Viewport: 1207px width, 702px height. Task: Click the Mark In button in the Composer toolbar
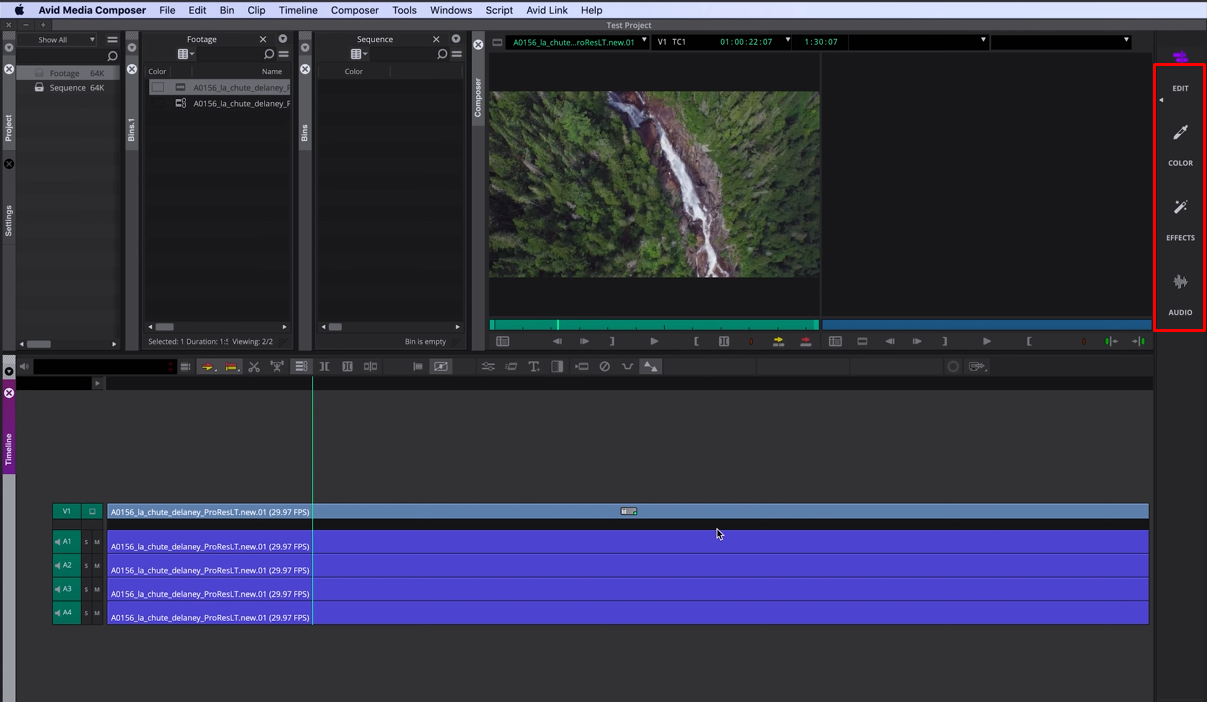coord(696,341)
